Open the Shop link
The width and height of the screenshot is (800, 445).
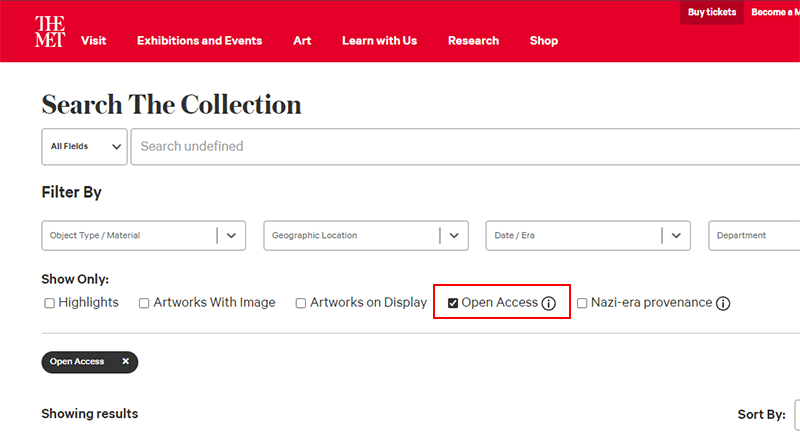click(544, 41)
